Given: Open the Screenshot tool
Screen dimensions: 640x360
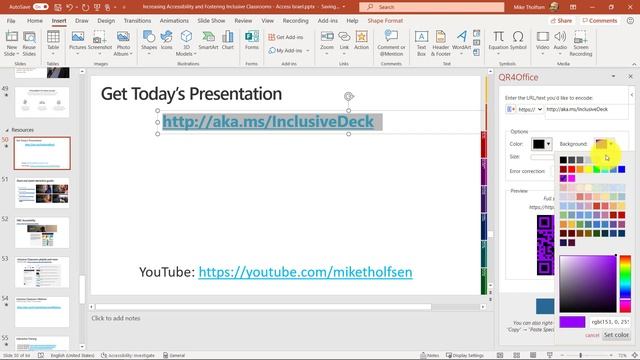Looking at the screenshot, I should [x=100, y=41].
